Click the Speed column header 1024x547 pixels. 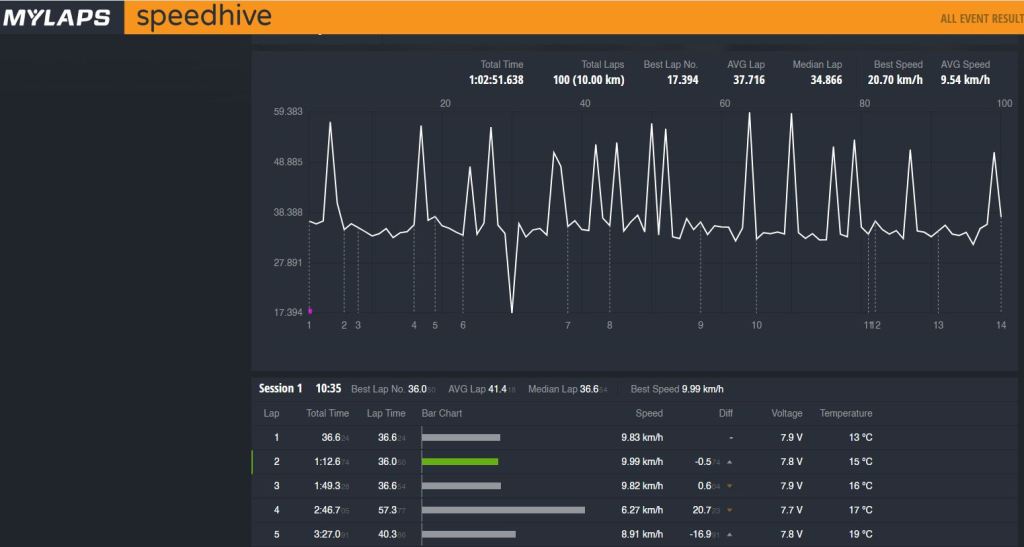[649, 413]
